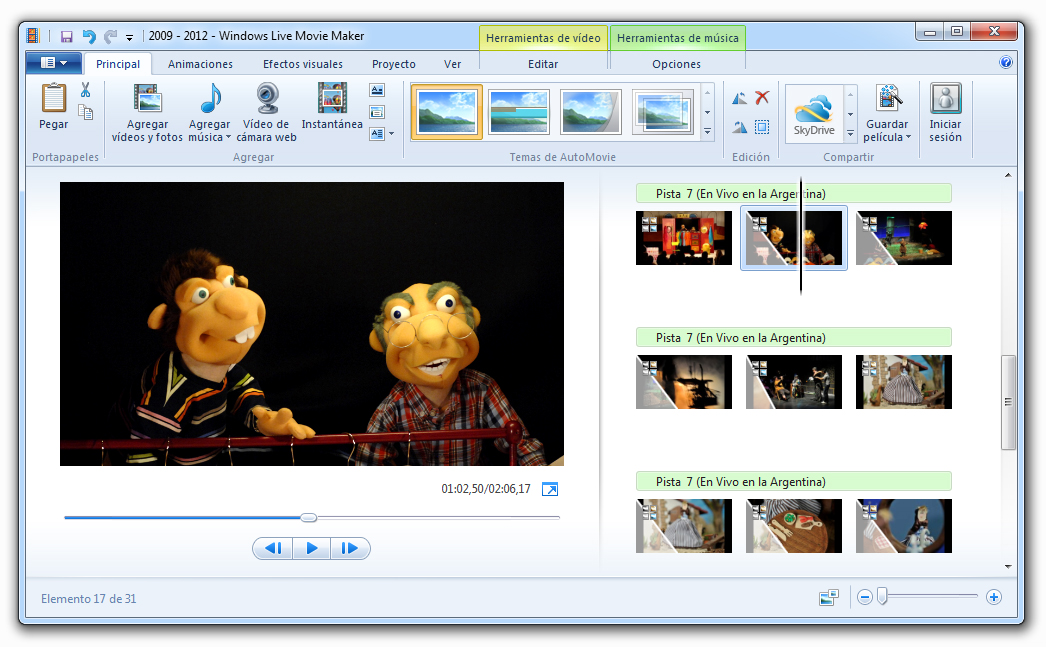Open the Guardar película dropdown

point(908,138)
